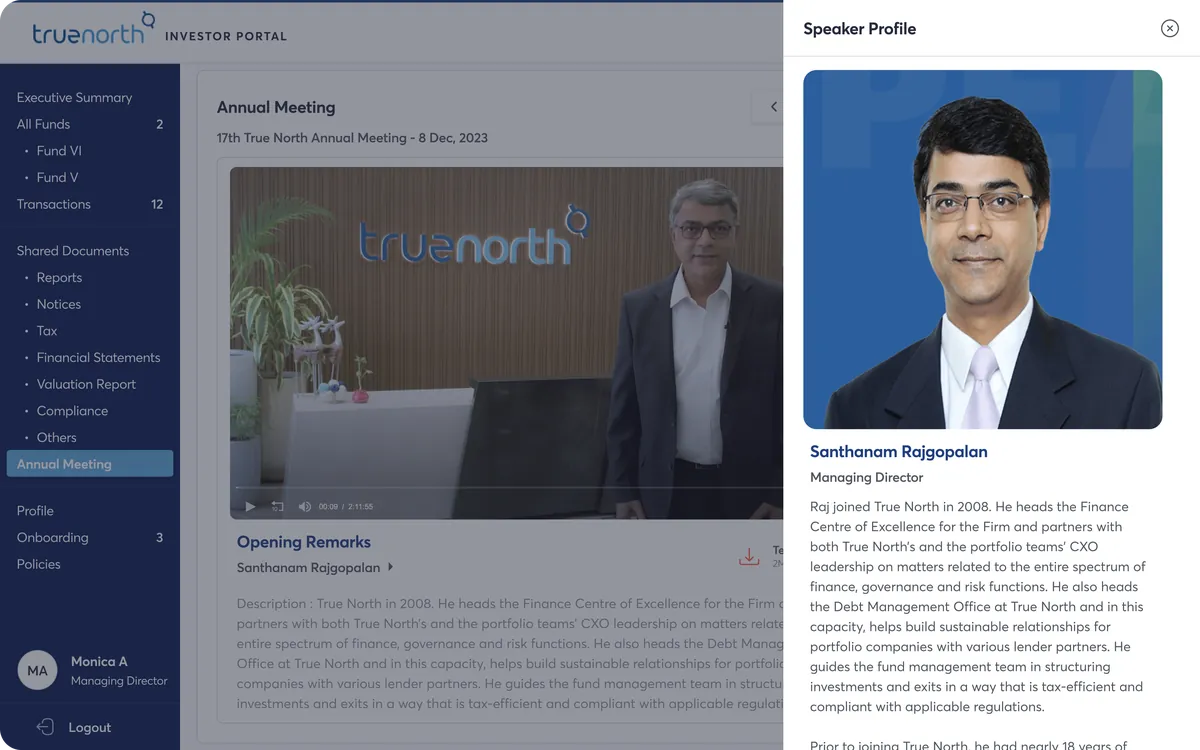Open Financial Statements
Image resolution: width=1200 pixels, height=750 pixels.
(x=98, y=357)
